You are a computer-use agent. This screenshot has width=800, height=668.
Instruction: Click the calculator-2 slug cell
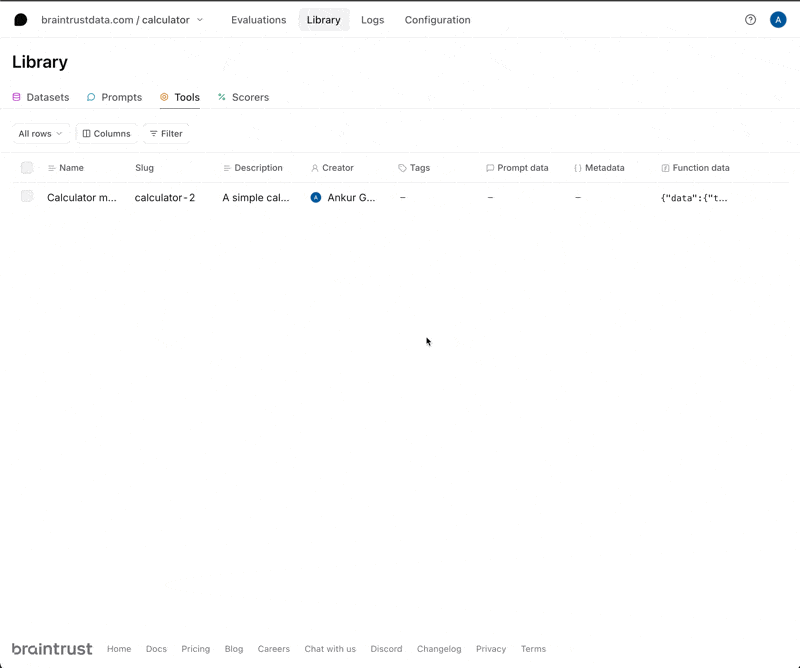165,197
